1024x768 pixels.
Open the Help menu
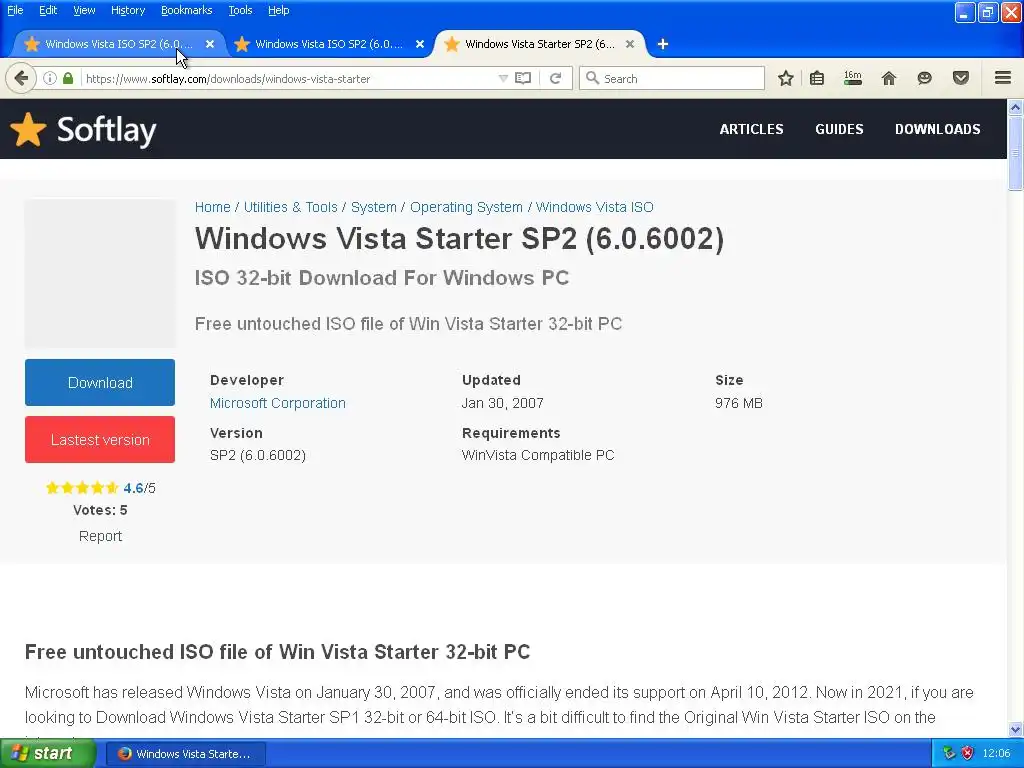[x=278, y=10]
